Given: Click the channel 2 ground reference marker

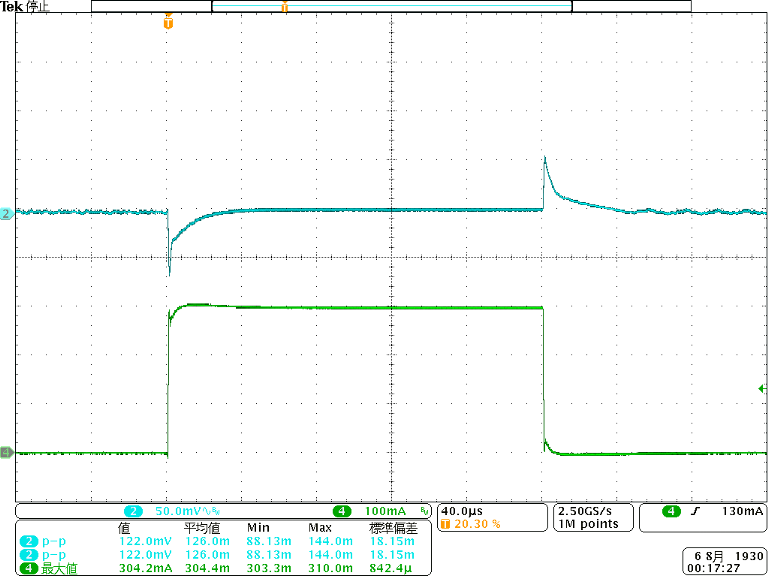Looking at the screenshot, I should click(6, 214).
